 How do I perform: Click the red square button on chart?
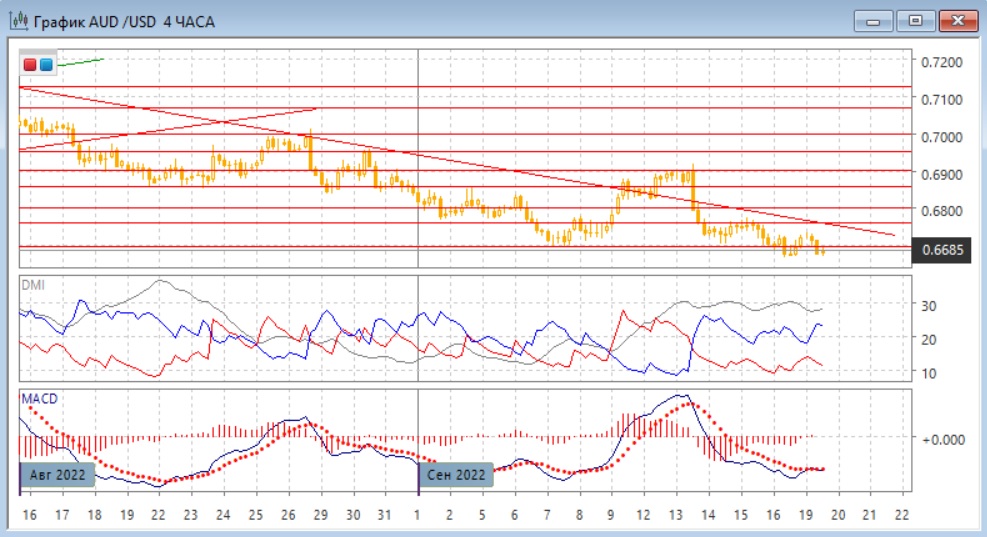click(x=30, y=65)
